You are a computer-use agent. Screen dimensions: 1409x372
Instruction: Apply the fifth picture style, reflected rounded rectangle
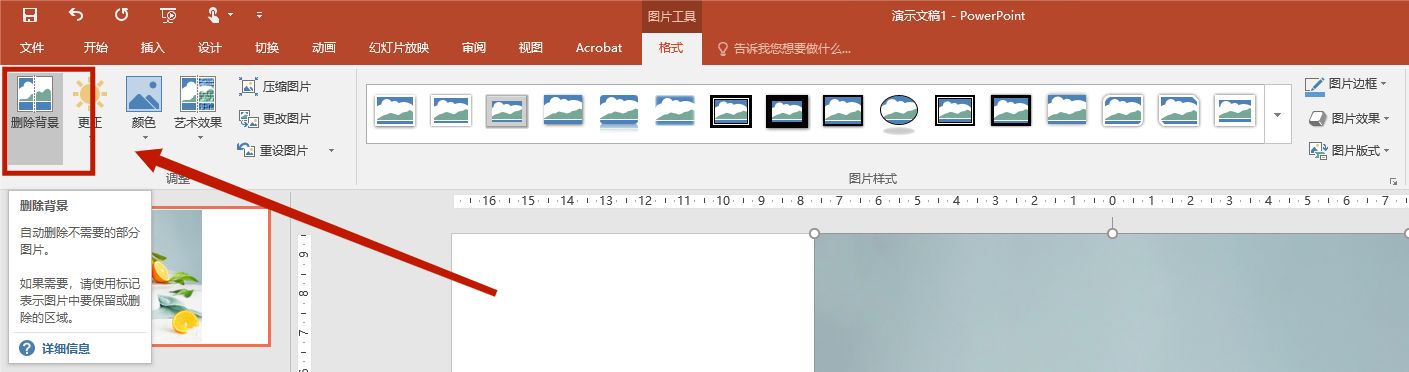[619, 112]
